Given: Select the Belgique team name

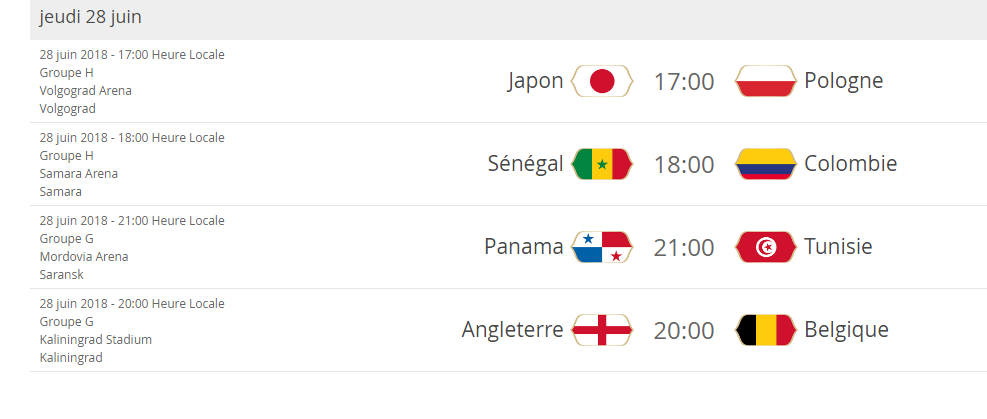Looking at the screenshot, I should pyautogui.click(x=846, y=330).
